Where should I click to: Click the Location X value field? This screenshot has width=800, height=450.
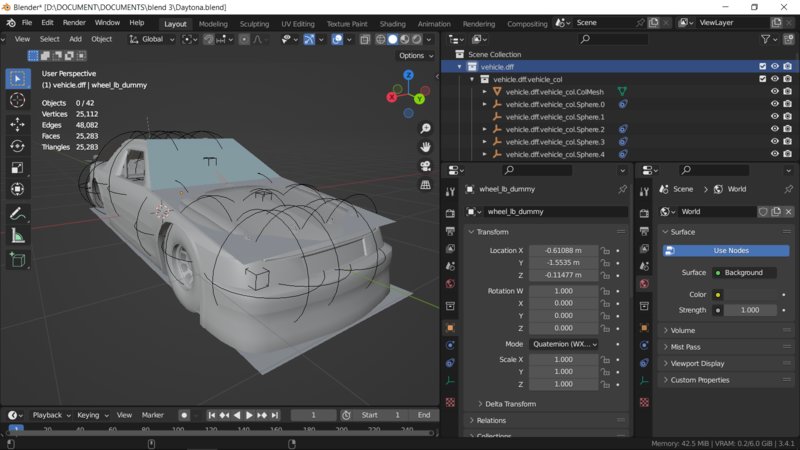(563, 251)
